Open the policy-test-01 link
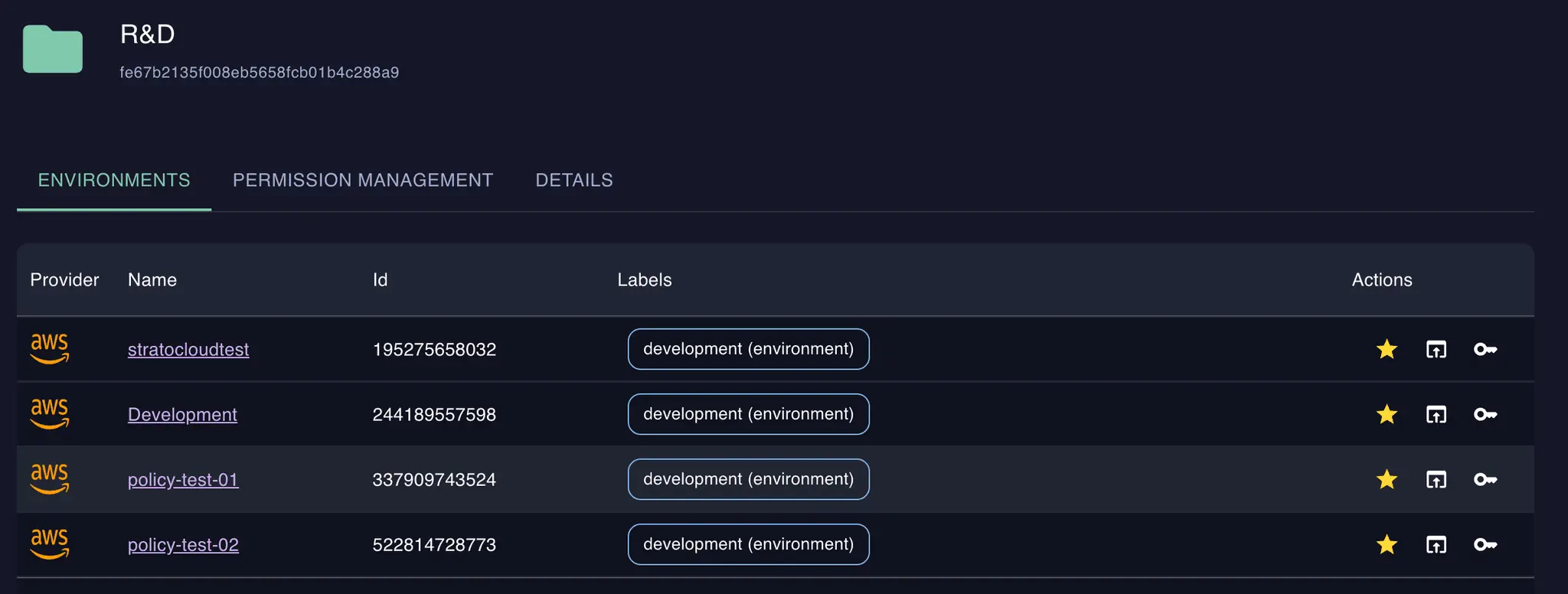Screen dimensions: 1568x594 click(x=183, y=479)
